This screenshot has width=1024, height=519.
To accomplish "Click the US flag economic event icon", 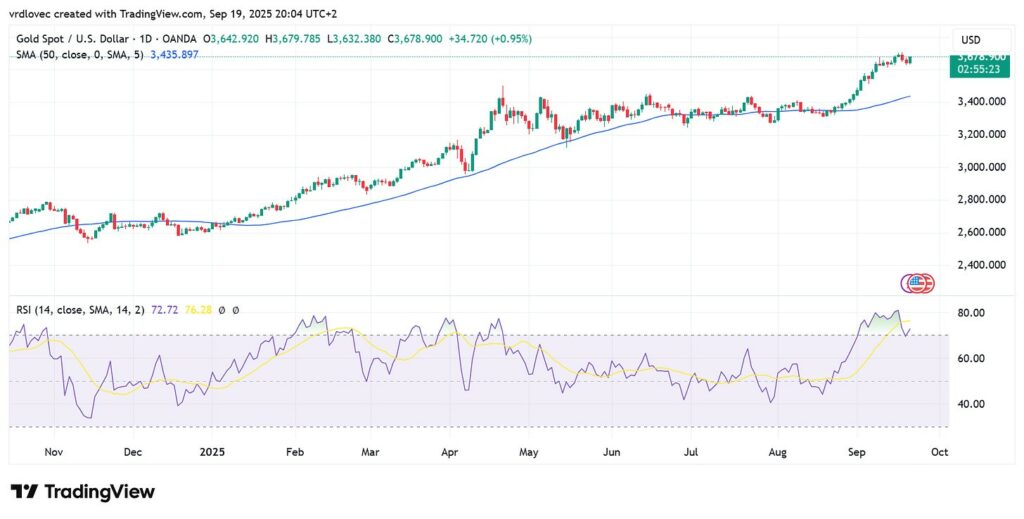I will [918, 283].
